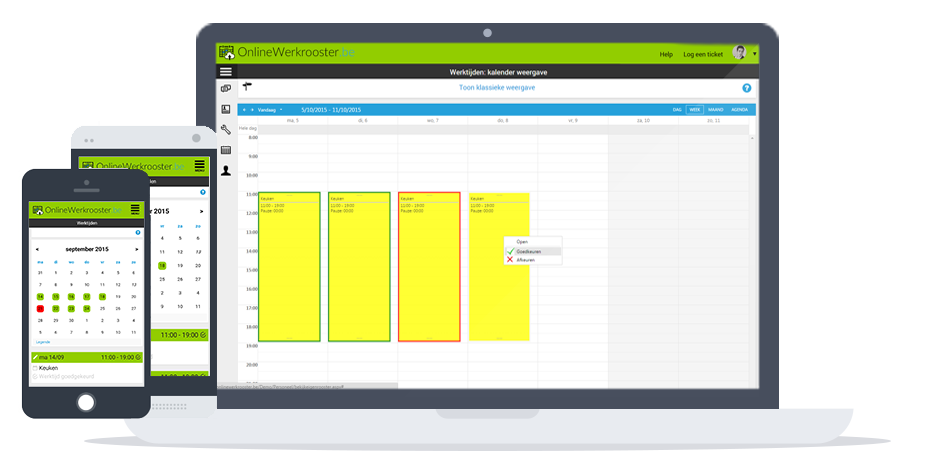Click the blue help question mark icon
The height and width of the screenshot is (454, 950).
tap(746, 88)
